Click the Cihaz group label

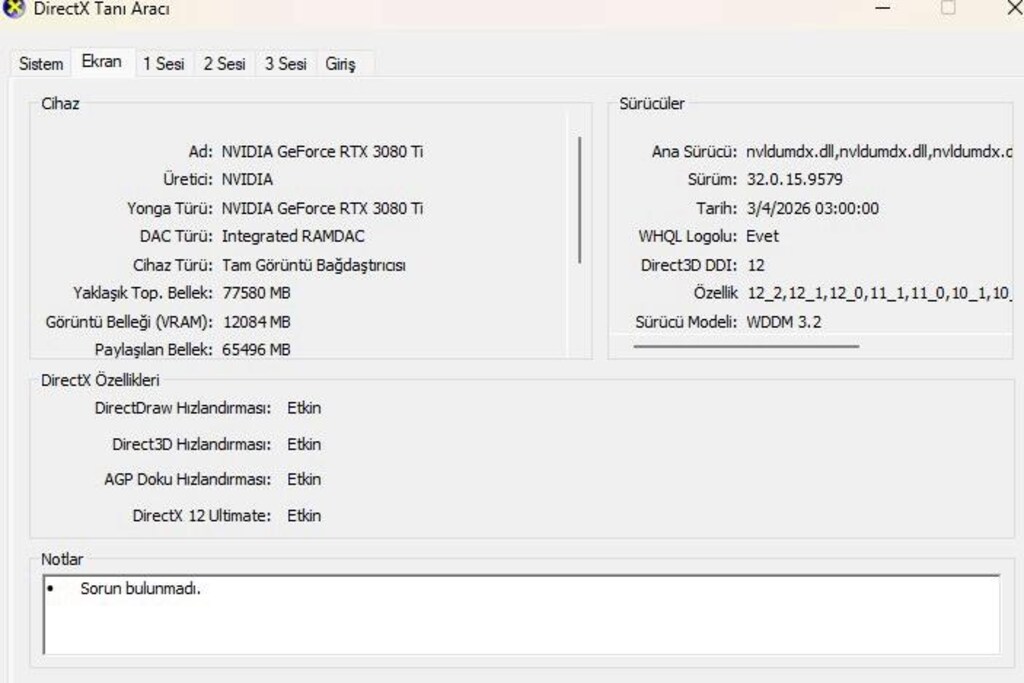click(x=60, y=104)
